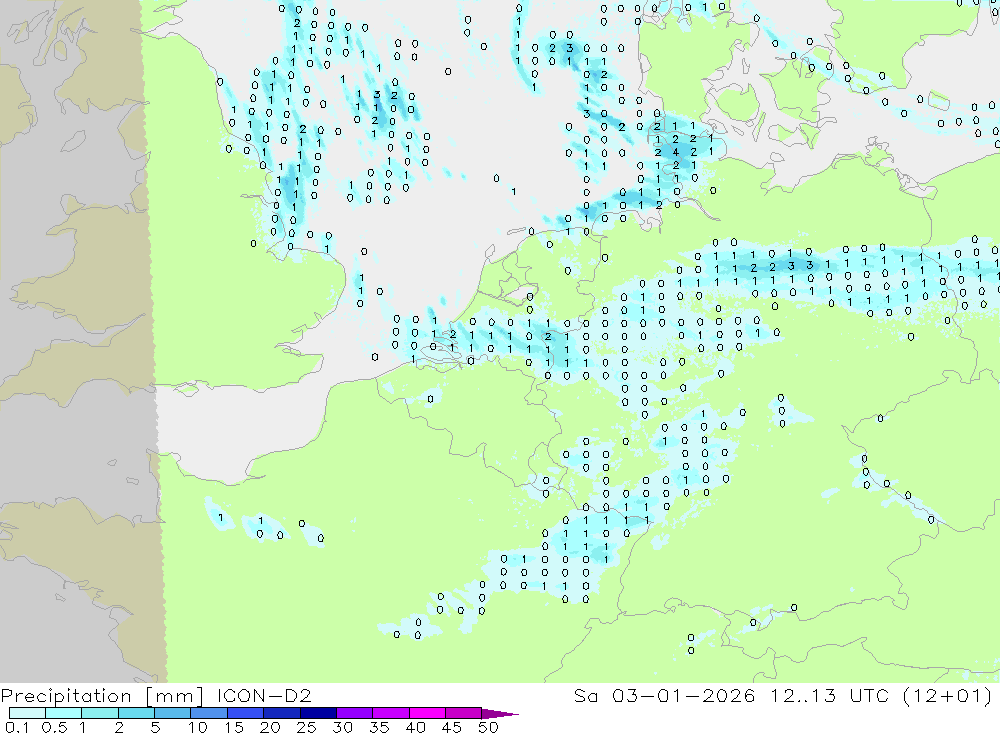
Task: Click the 'Precipitation' title word
Action: 66,696
